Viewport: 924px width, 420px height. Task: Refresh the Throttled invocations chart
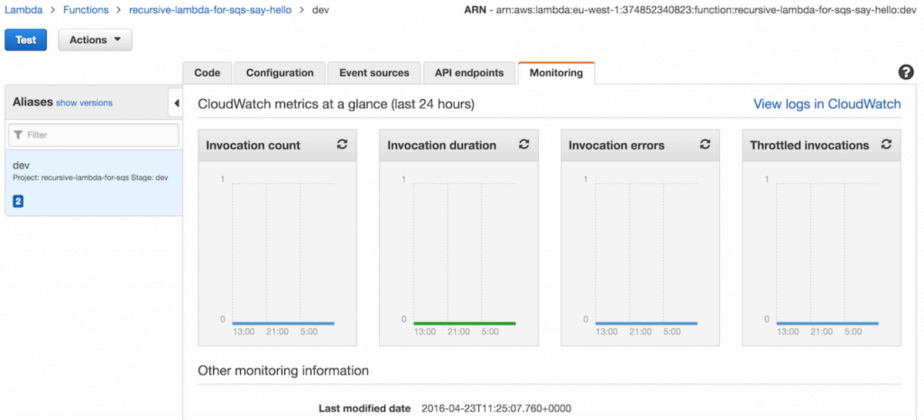[x=886, y=145]
